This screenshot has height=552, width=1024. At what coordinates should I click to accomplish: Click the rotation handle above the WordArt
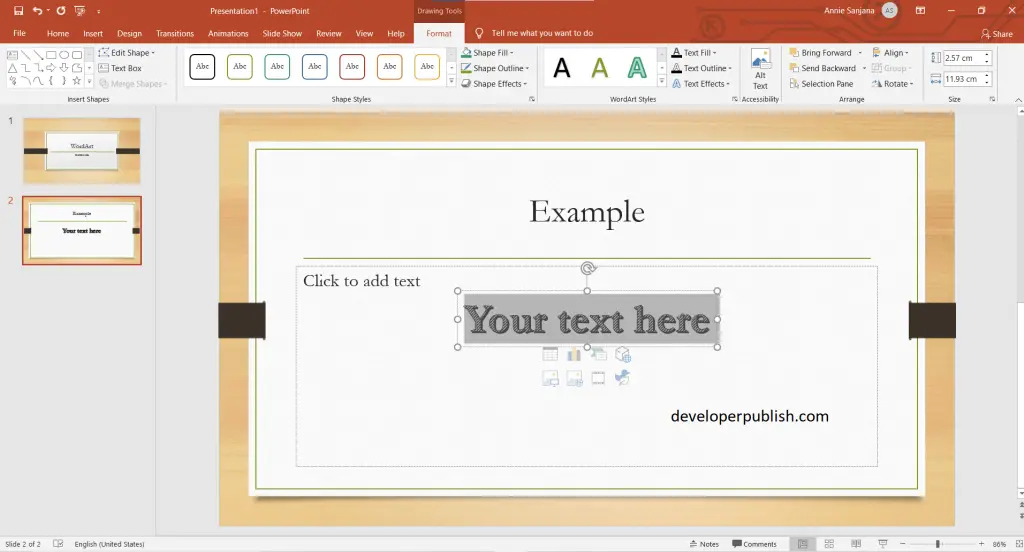588,268
